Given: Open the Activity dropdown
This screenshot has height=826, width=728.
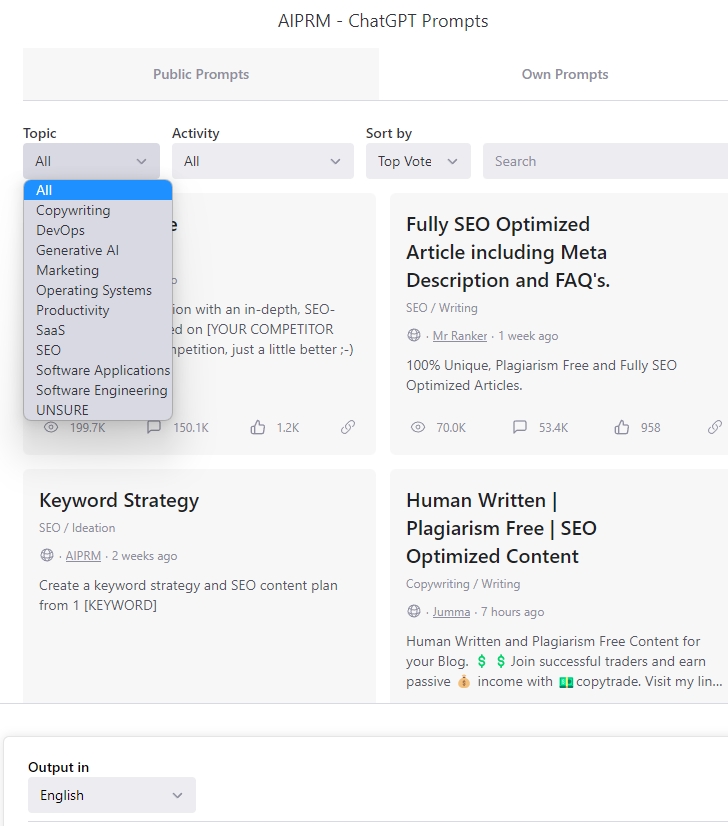Looking at the screenshot, I should [x=263, y=161].
